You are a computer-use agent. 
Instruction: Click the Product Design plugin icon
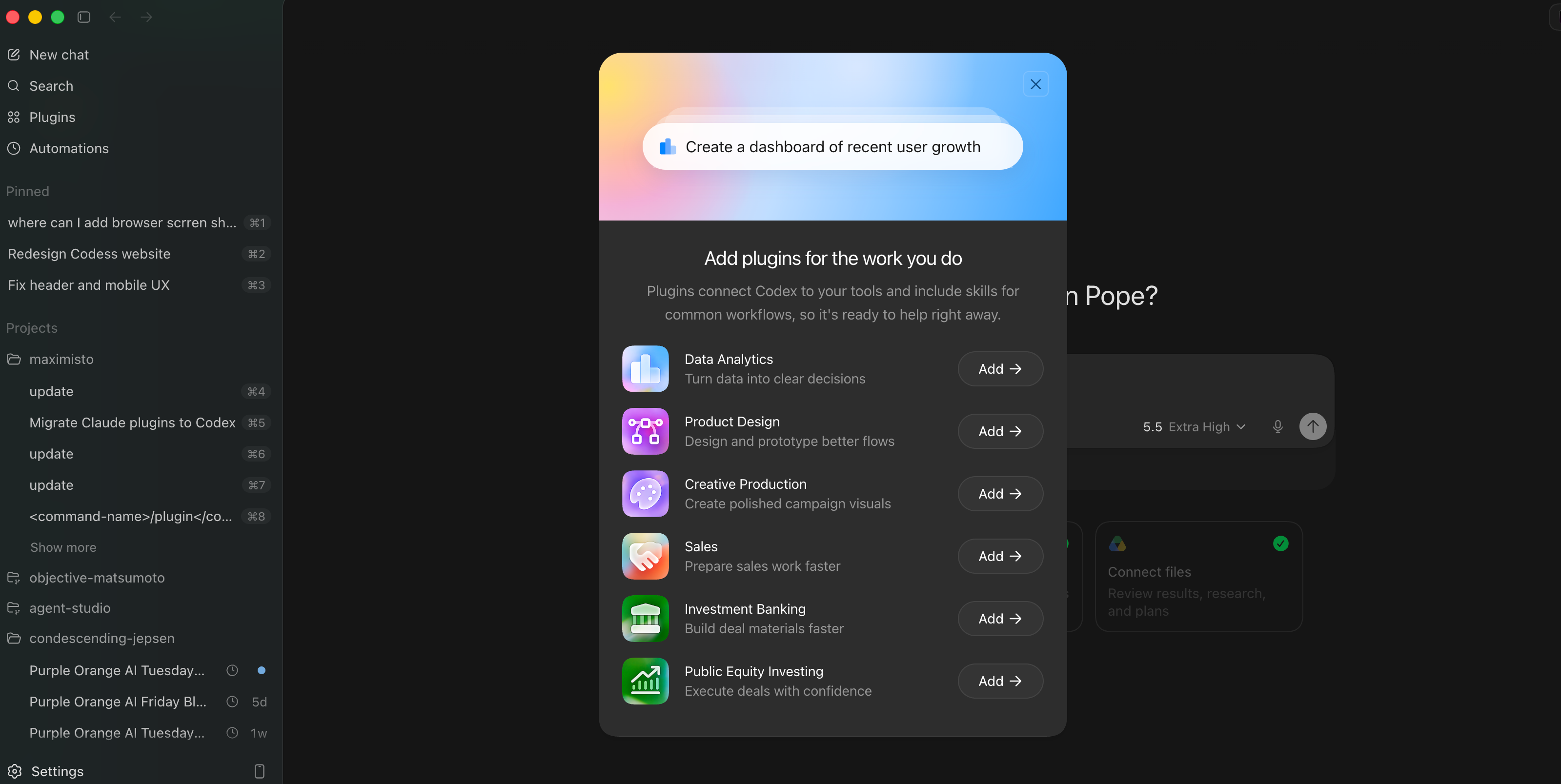coord(646,431)
